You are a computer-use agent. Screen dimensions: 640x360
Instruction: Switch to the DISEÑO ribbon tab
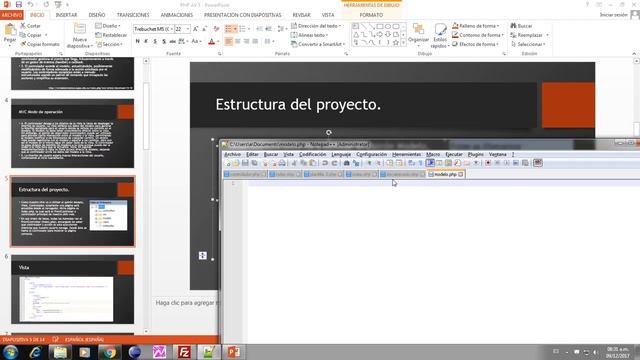pyautogui.click(x=97, y=15)
